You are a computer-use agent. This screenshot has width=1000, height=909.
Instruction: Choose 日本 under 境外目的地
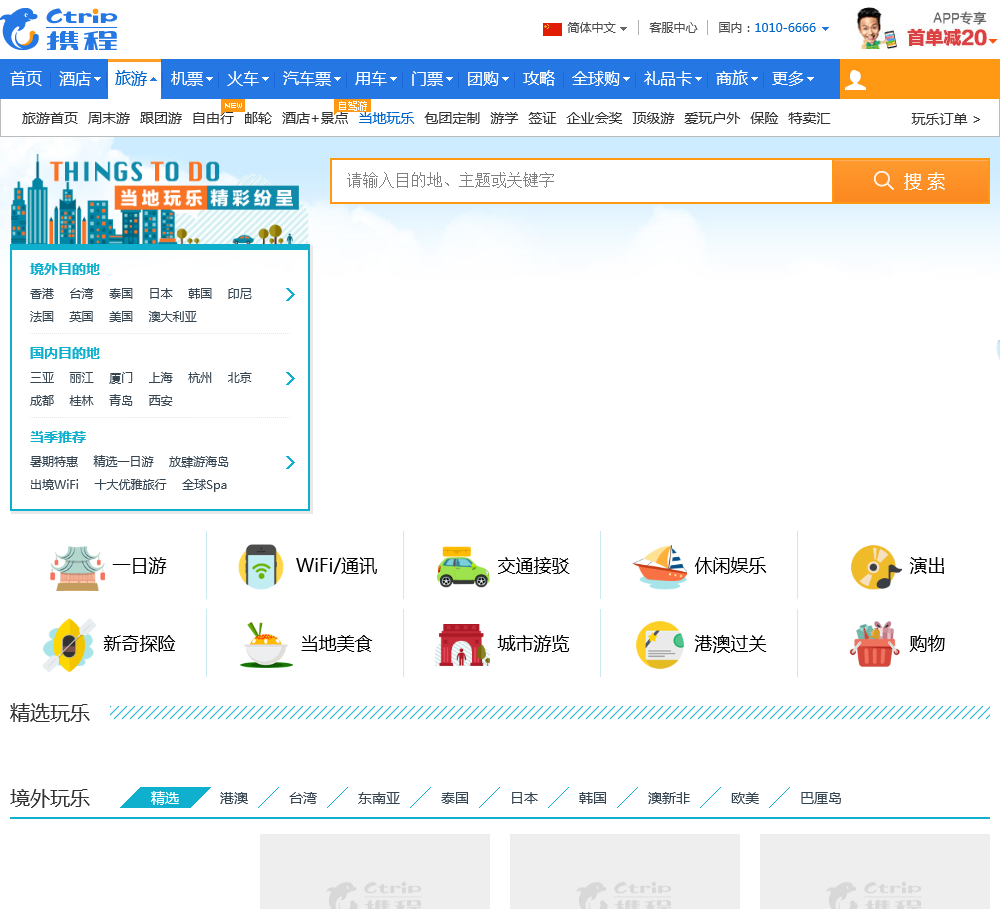click(x=161, y=294)
